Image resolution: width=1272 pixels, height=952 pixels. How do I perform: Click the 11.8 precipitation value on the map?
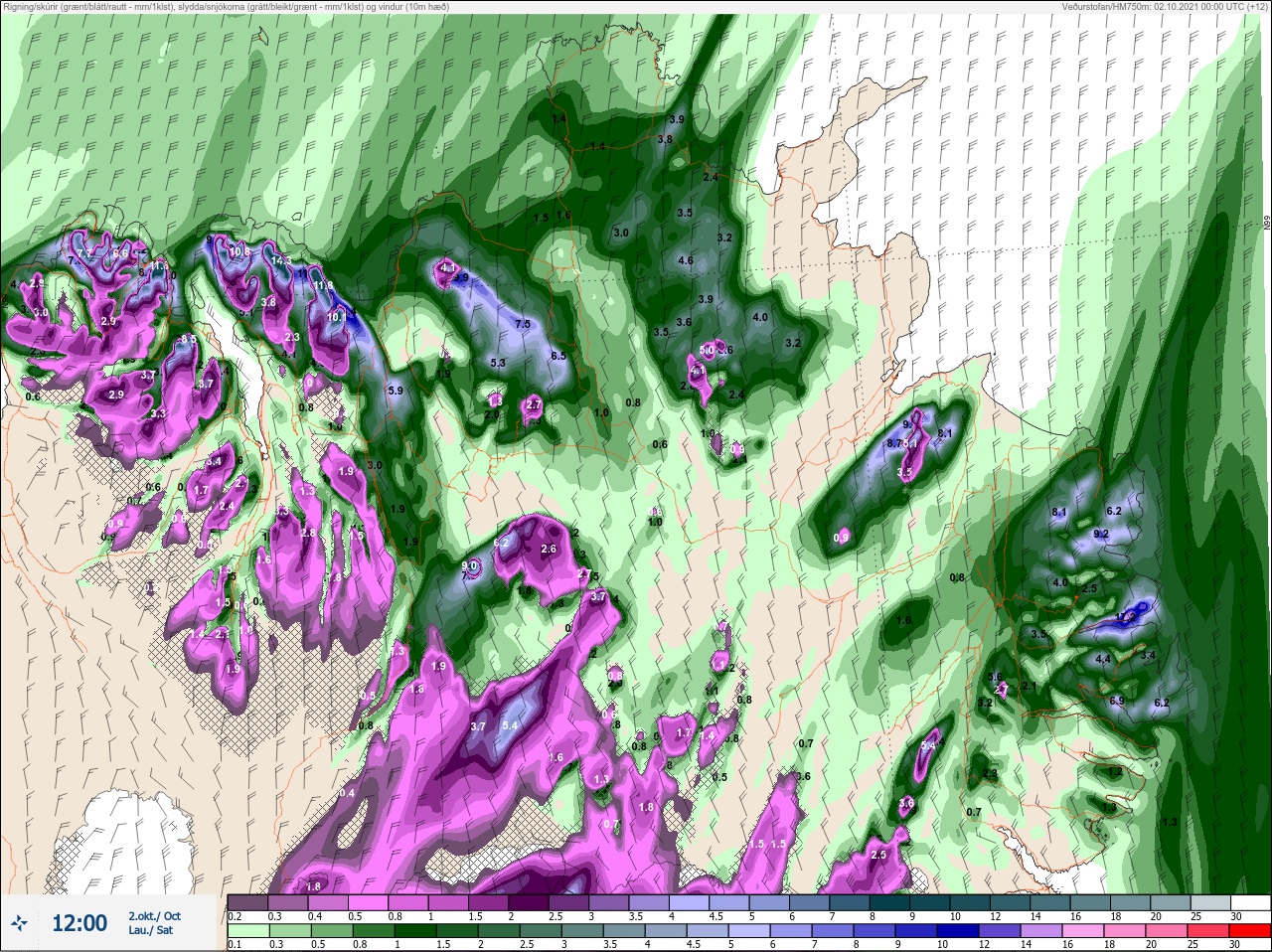point(323,286)
